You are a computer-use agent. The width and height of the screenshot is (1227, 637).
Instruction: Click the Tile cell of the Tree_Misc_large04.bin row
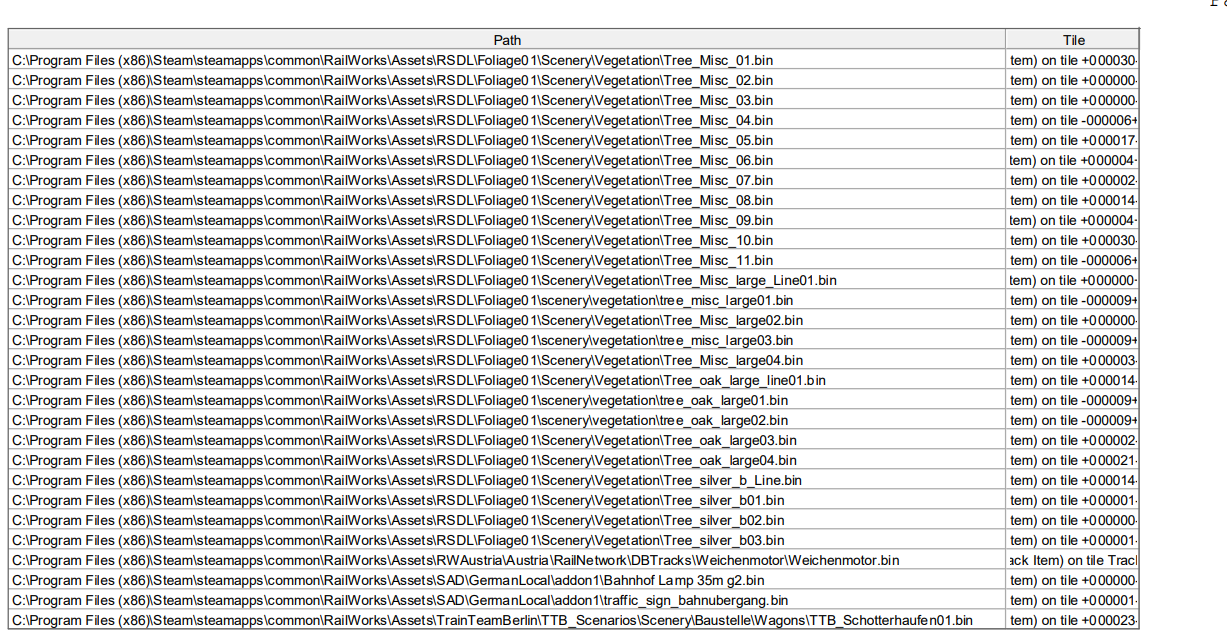[1073, 360]
